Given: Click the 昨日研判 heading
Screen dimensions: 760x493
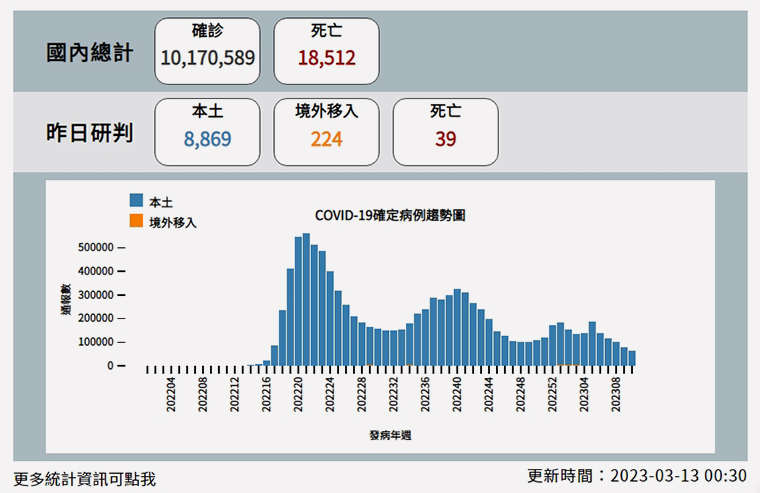Looking at the screenshot, I should tap(89, 133).
